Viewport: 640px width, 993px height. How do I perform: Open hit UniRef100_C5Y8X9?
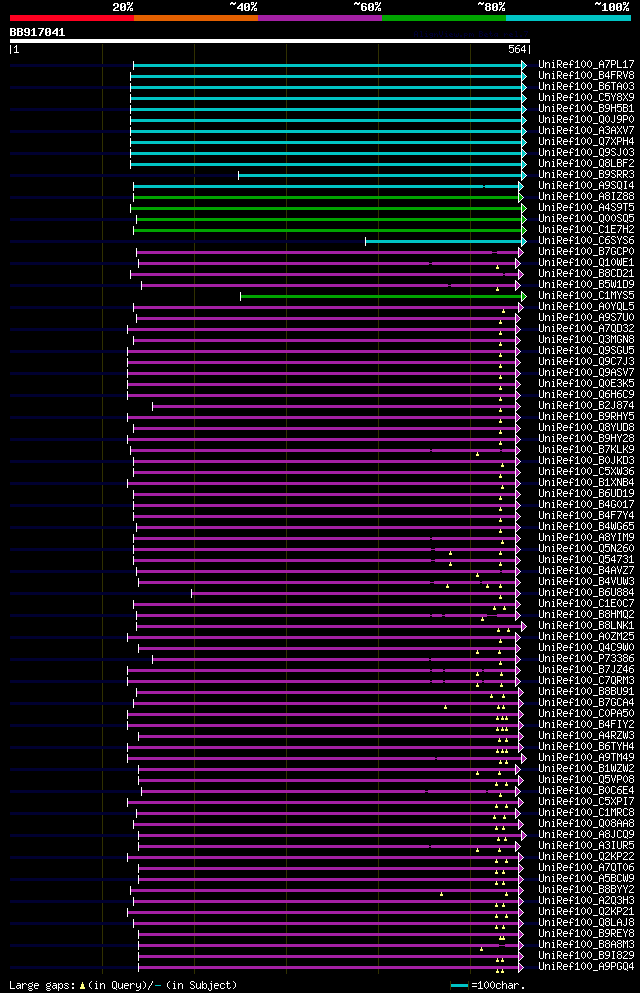click(x=586, y=98)
